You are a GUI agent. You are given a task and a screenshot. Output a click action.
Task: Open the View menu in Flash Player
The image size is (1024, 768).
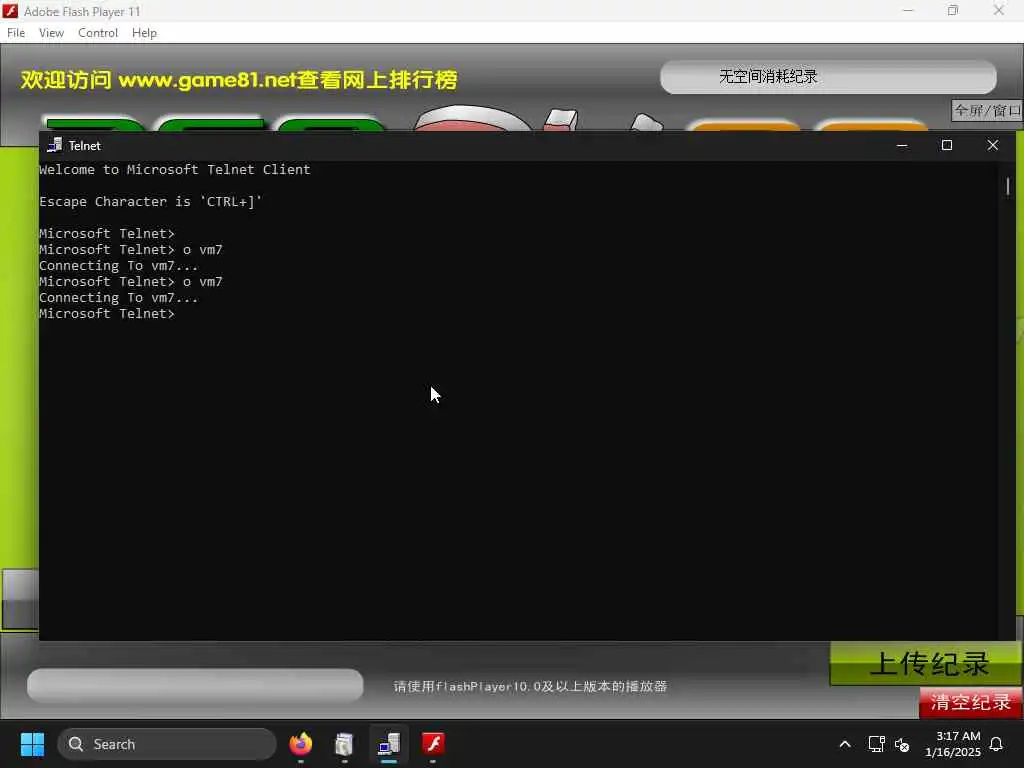tap(51, 33)
